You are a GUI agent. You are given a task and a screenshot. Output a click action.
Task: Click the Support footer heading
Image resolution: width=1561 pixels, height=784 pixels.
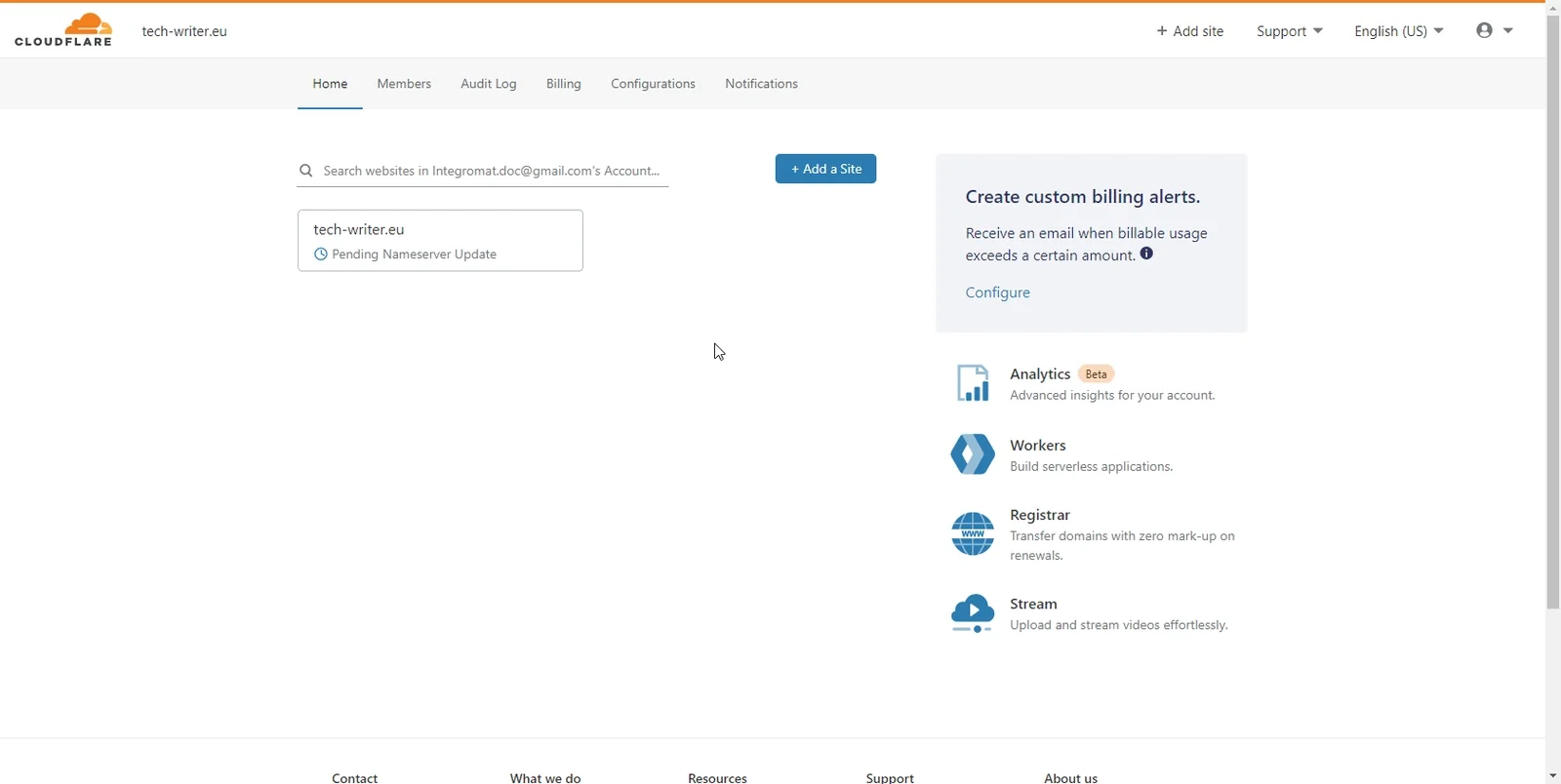pos(890,778)
